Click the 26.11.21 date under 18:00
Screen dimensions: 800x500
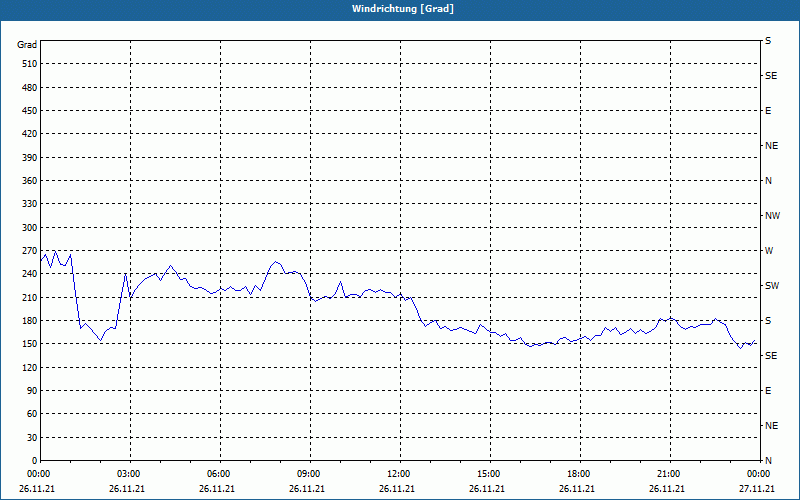pyautogui.click(x=577, y=489)
